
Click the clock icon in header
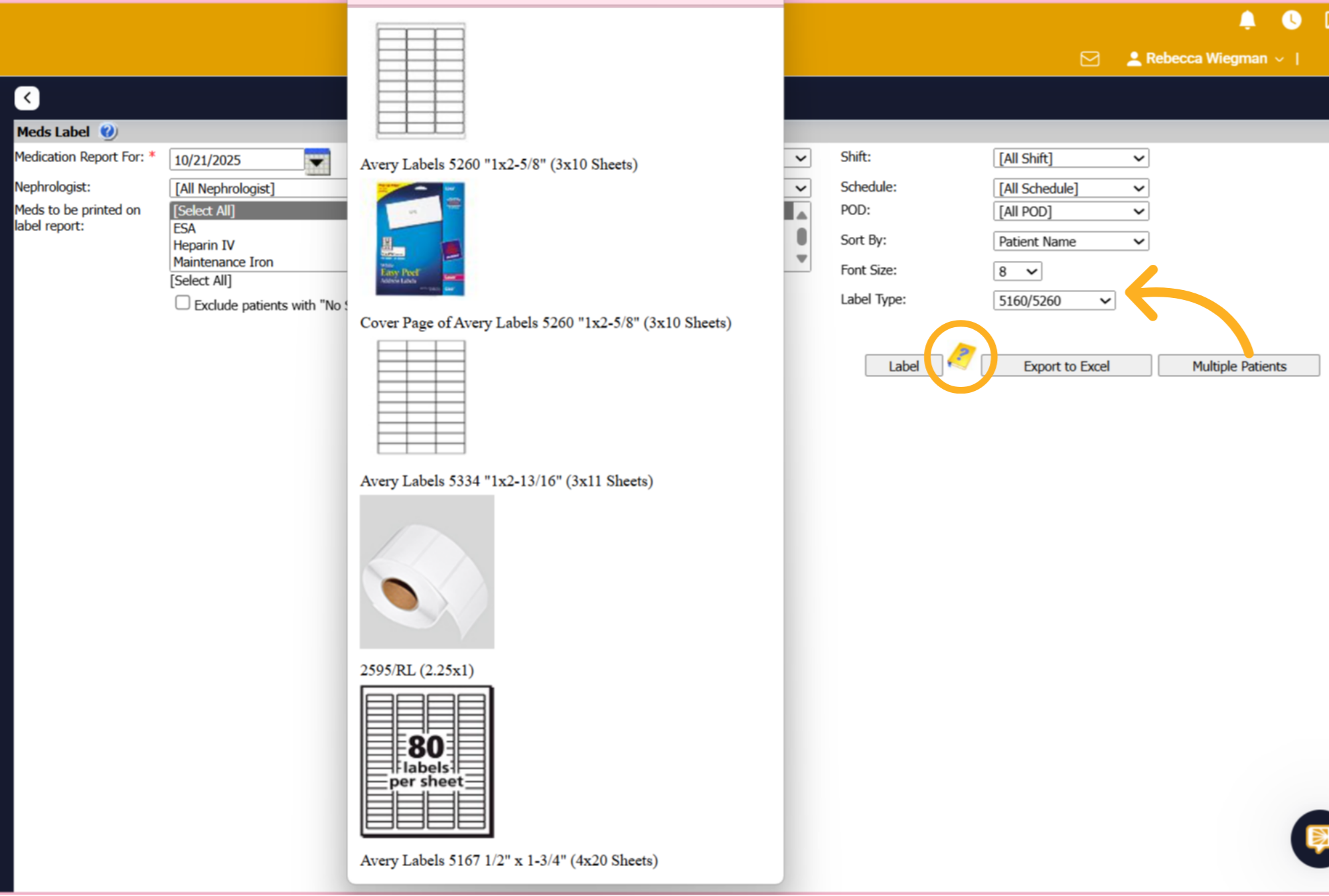point(1291,20)
